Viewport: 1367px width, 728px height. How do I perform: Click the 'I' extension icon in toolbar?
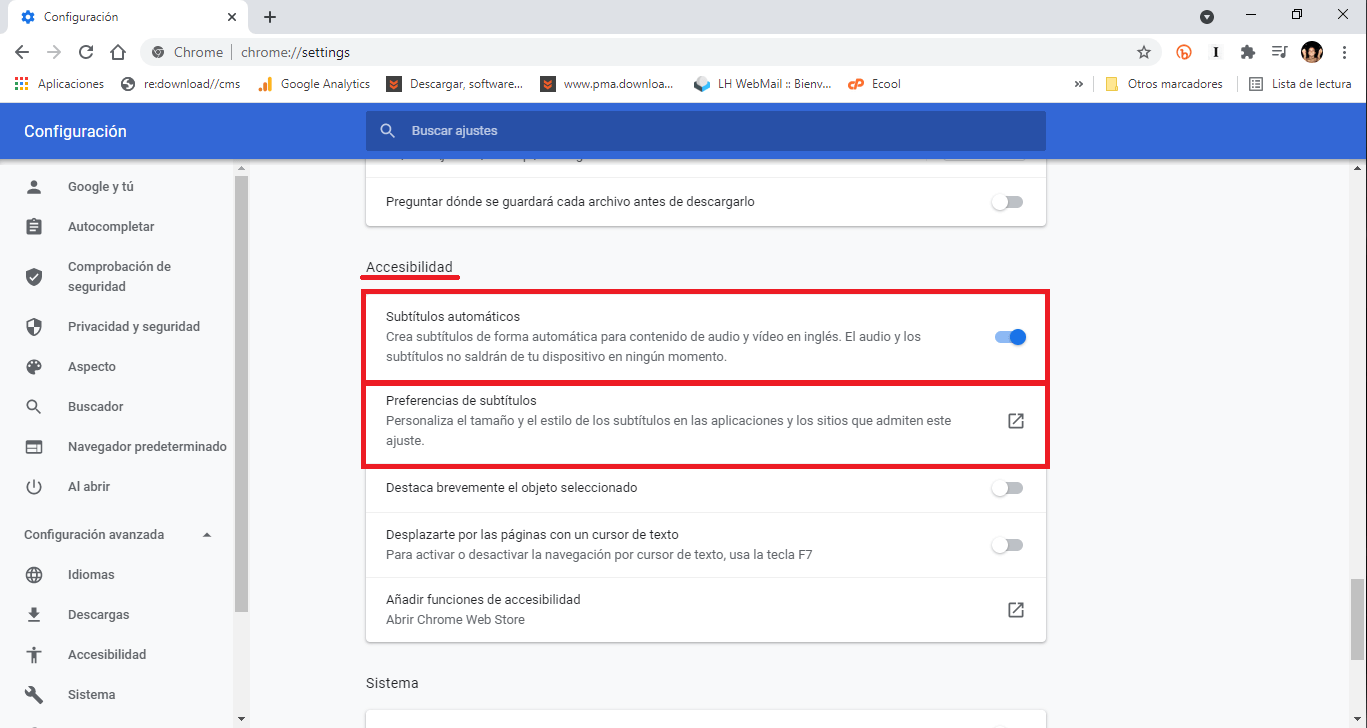click(1216, 52)
